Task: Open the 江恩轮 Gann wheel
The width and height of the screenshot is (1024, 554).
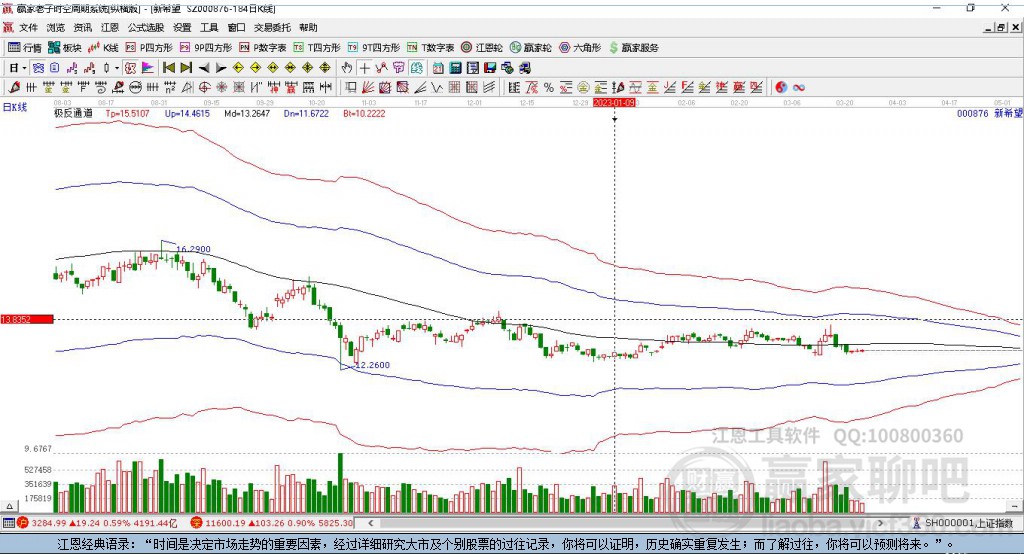Action: (482, 48)
